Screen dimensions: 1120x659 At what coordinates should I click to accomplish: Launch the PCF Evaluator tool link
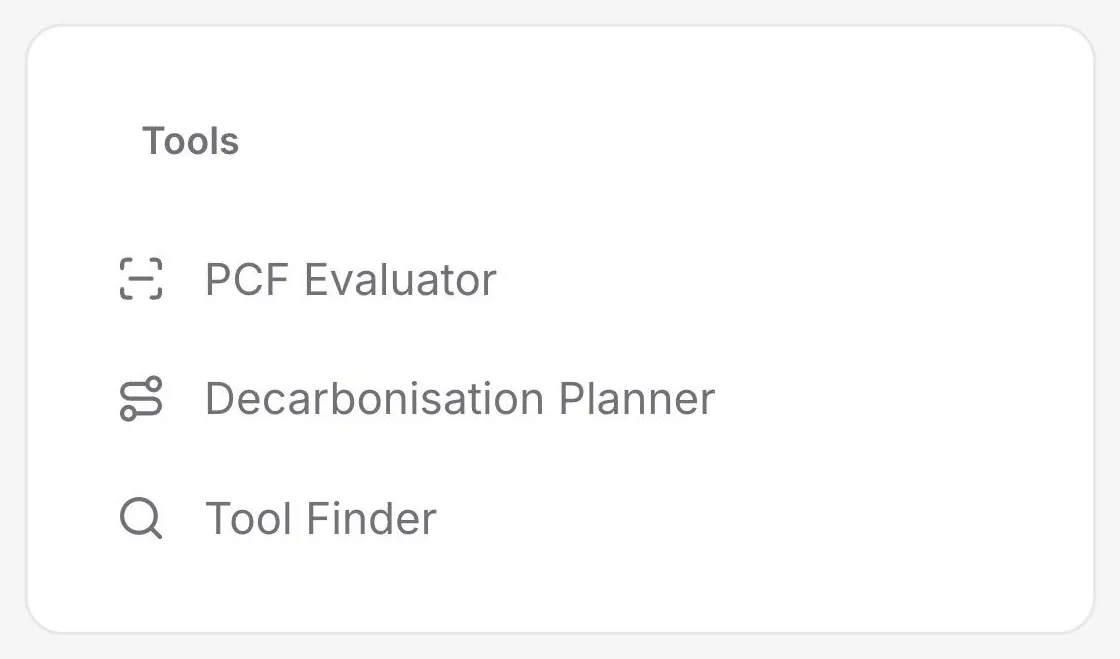(350, 279)
